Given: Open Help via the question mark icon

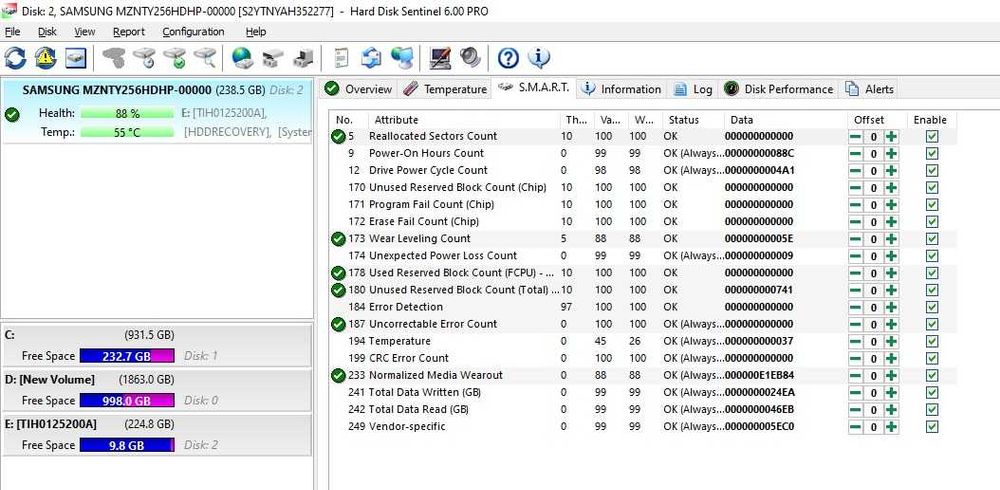Looking at the screenshot, I should point(508,58).
